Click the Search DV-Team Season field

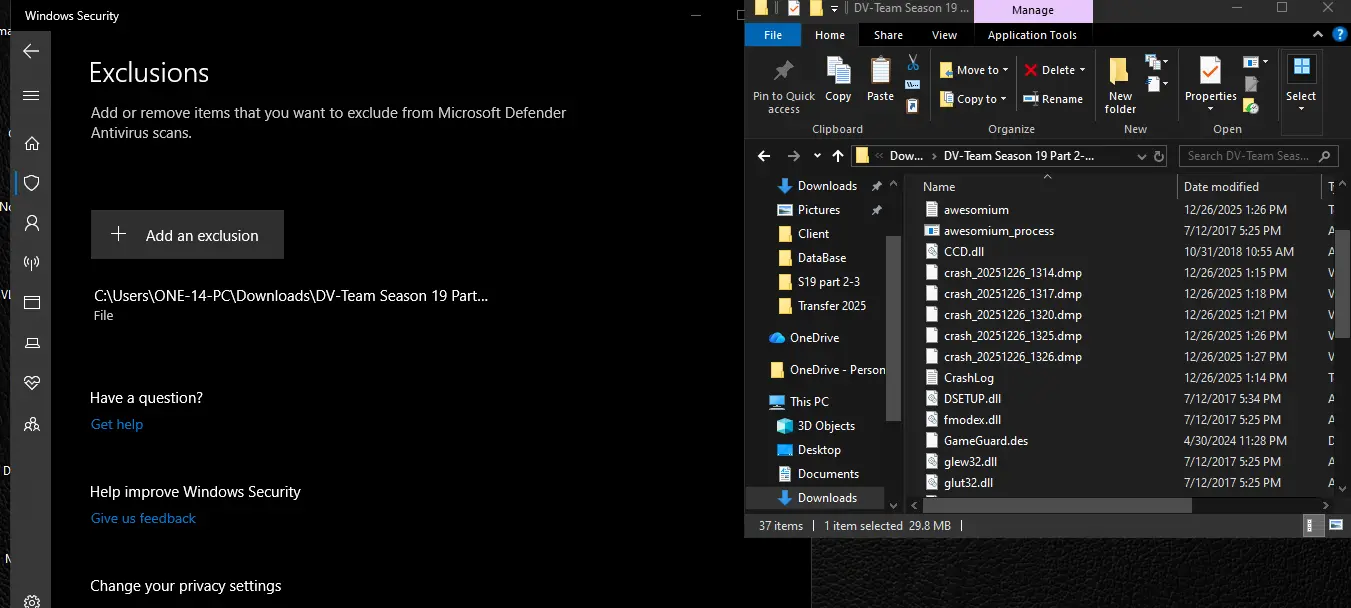(1259, 156)
